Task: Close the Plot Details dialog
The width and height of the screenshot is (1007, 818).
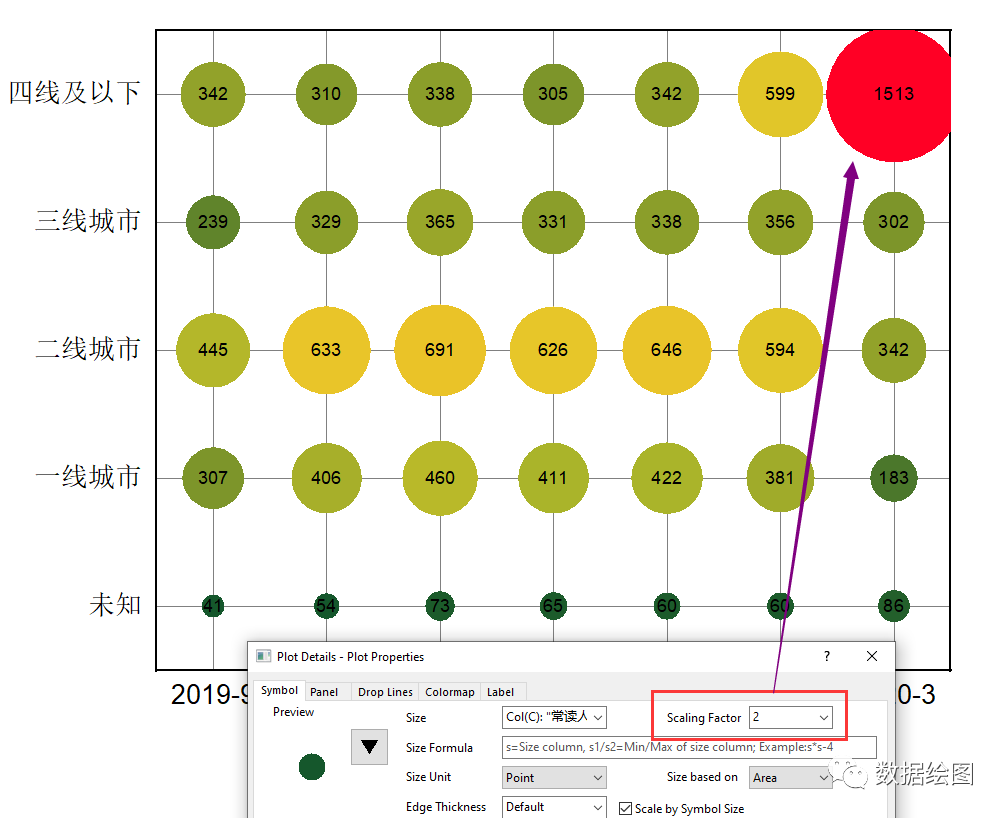Action: (x=872, y=657)
